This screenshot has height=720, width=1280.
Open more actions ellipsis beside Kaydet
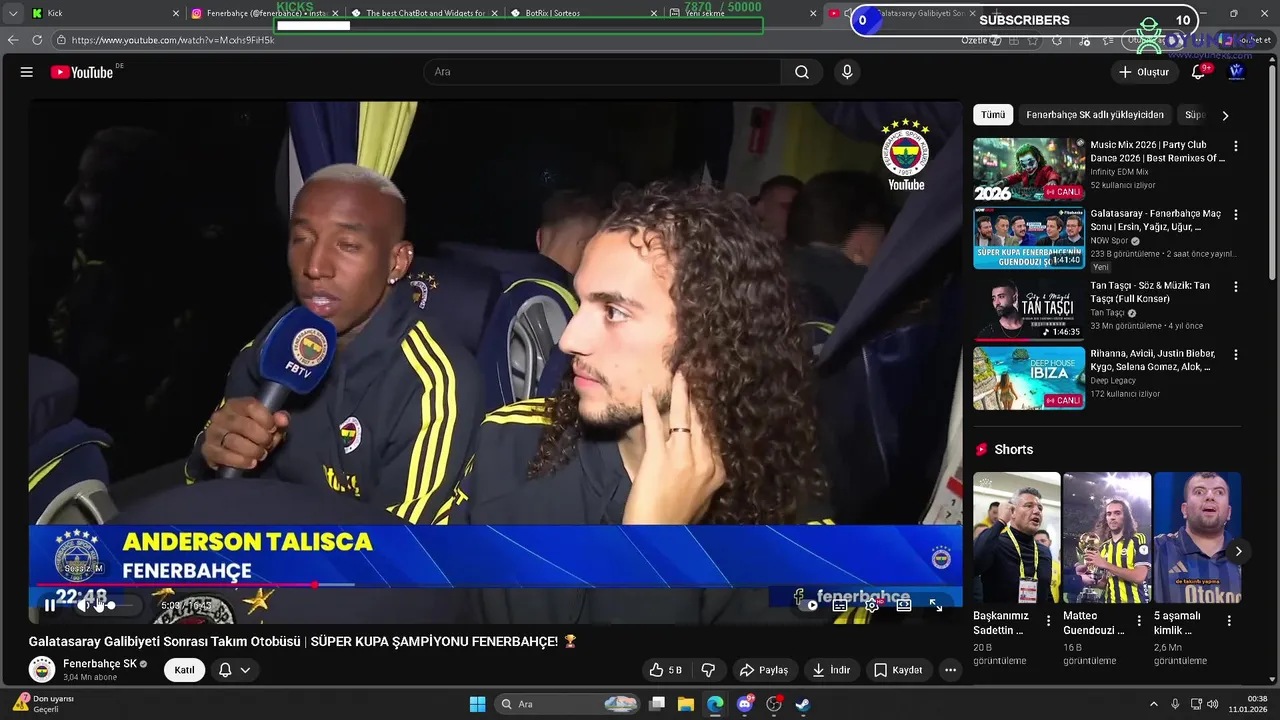951,670
